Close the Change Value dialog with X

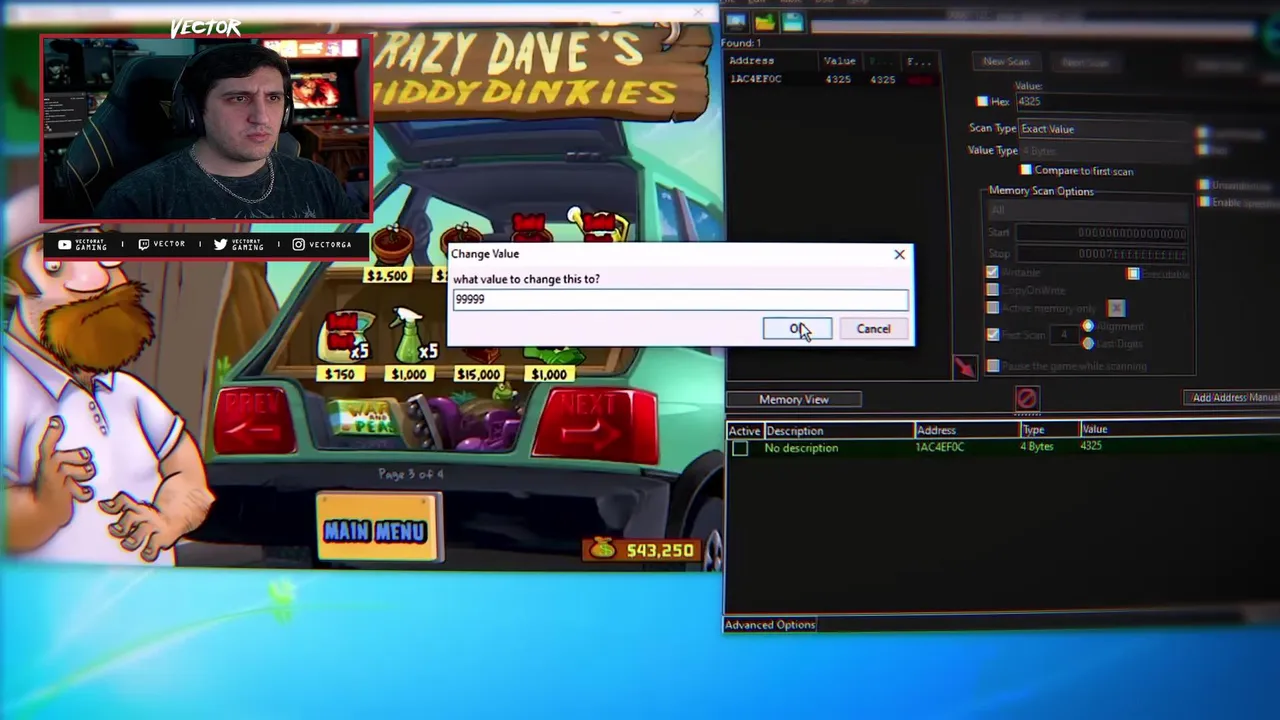point(899,254)
